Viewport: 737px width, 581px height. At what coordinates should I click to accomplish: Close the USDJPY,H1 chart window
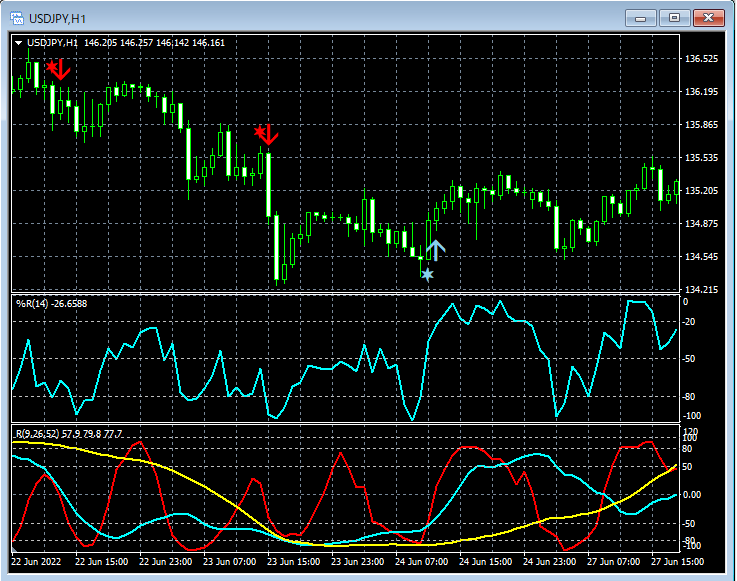(x=709, y=18)
